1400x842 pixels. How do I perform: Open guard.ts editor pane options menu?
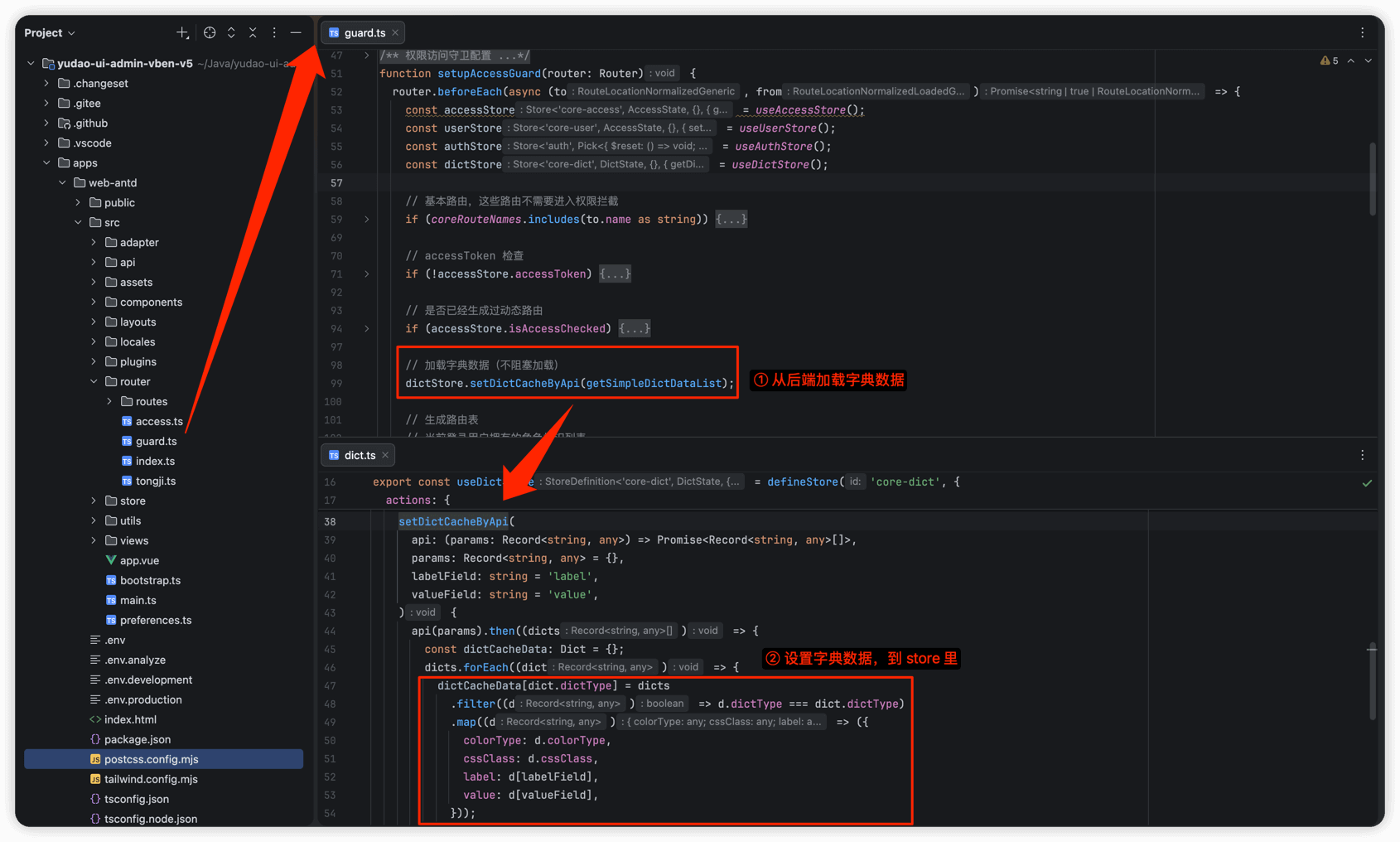pyautogui.click(x=1363, y=33)
